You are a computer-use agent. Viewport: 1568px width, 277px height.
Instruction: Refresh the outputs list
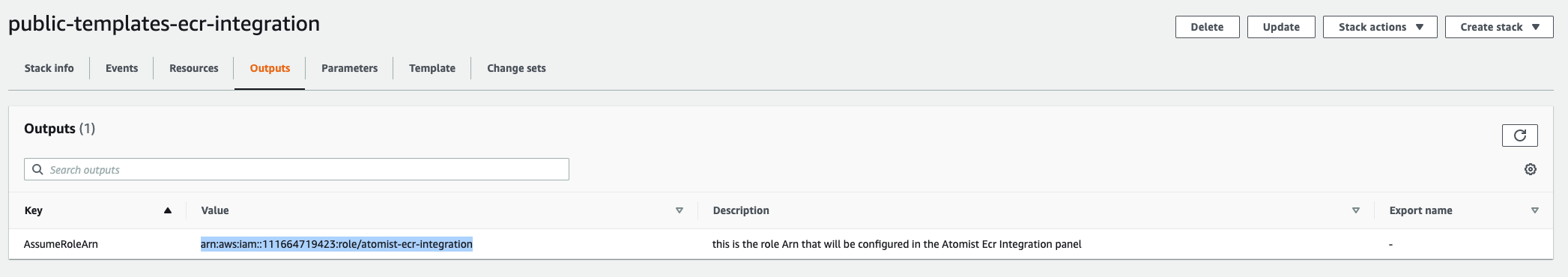click(1519, 136)
